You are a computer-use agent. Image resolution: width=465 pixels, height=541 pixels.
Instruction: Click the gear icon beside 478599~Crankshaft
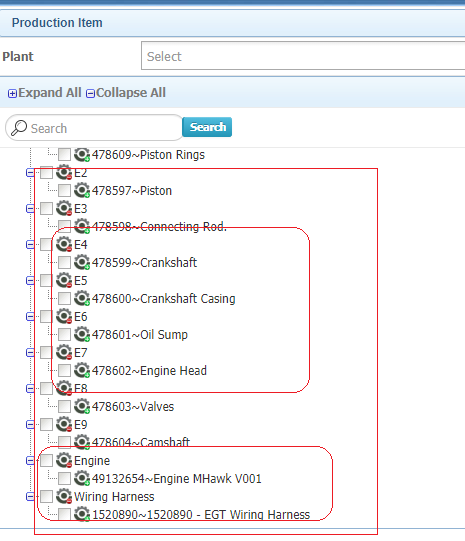point(82,263)
